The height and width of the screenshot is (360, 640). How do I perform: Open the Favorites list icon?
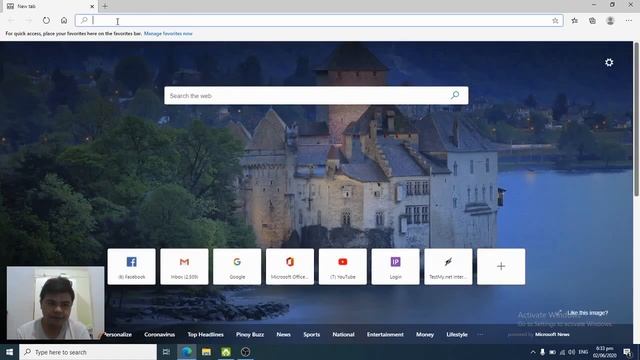[574, 20]
